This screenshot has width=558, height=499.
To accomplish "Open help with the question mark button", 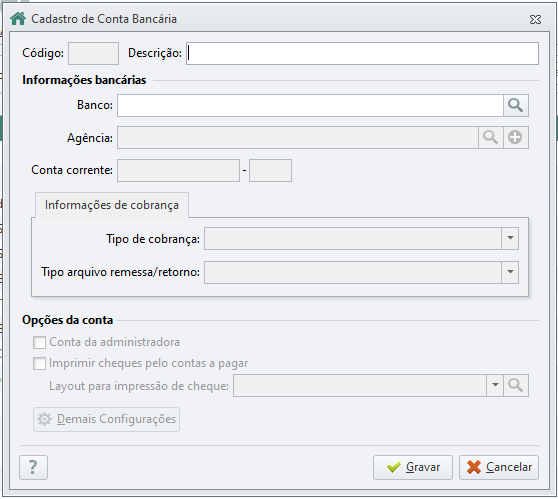I will (33, 467).
